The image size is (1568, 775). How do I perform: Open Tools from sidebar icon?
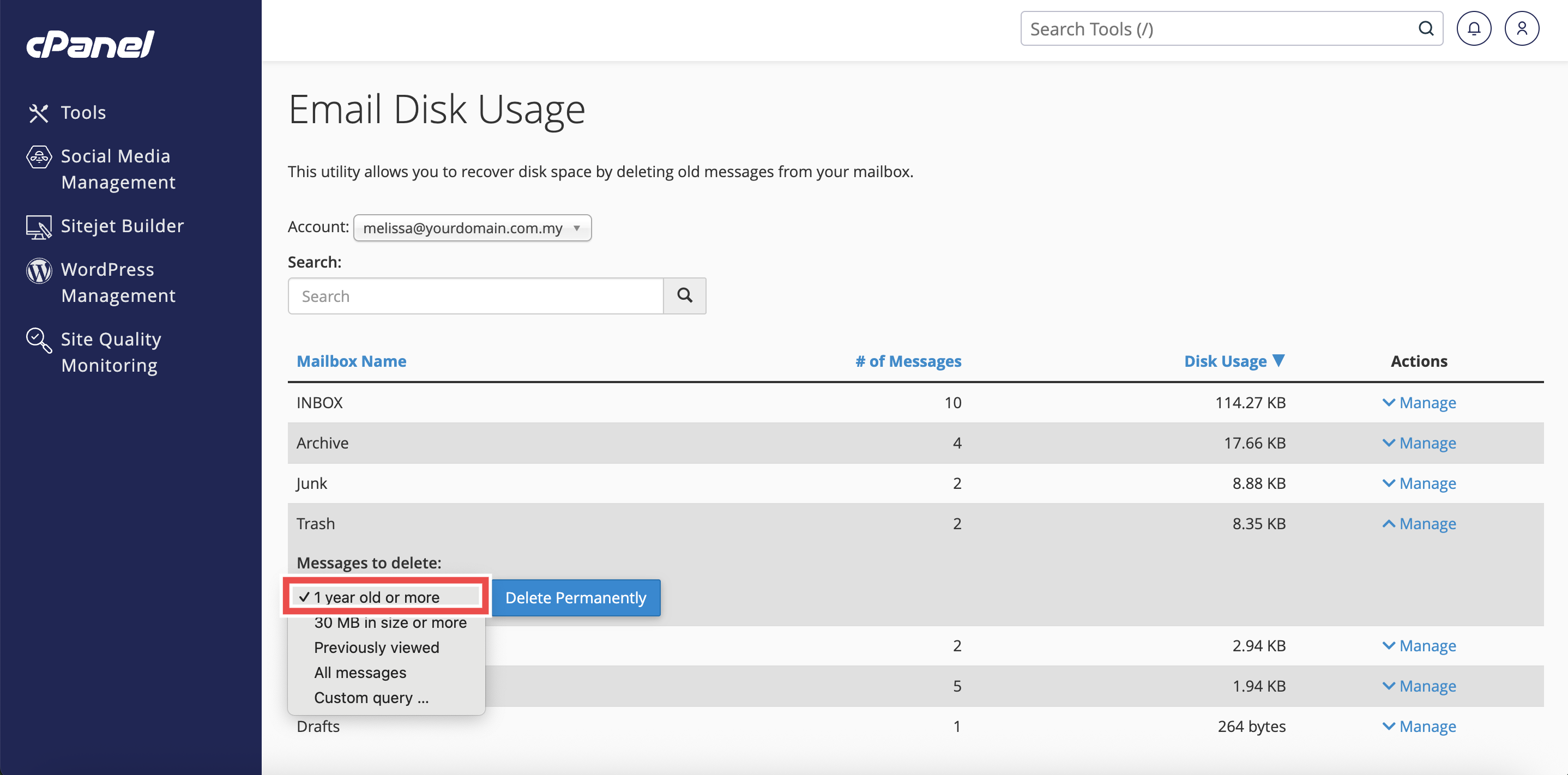pos(38,112)
